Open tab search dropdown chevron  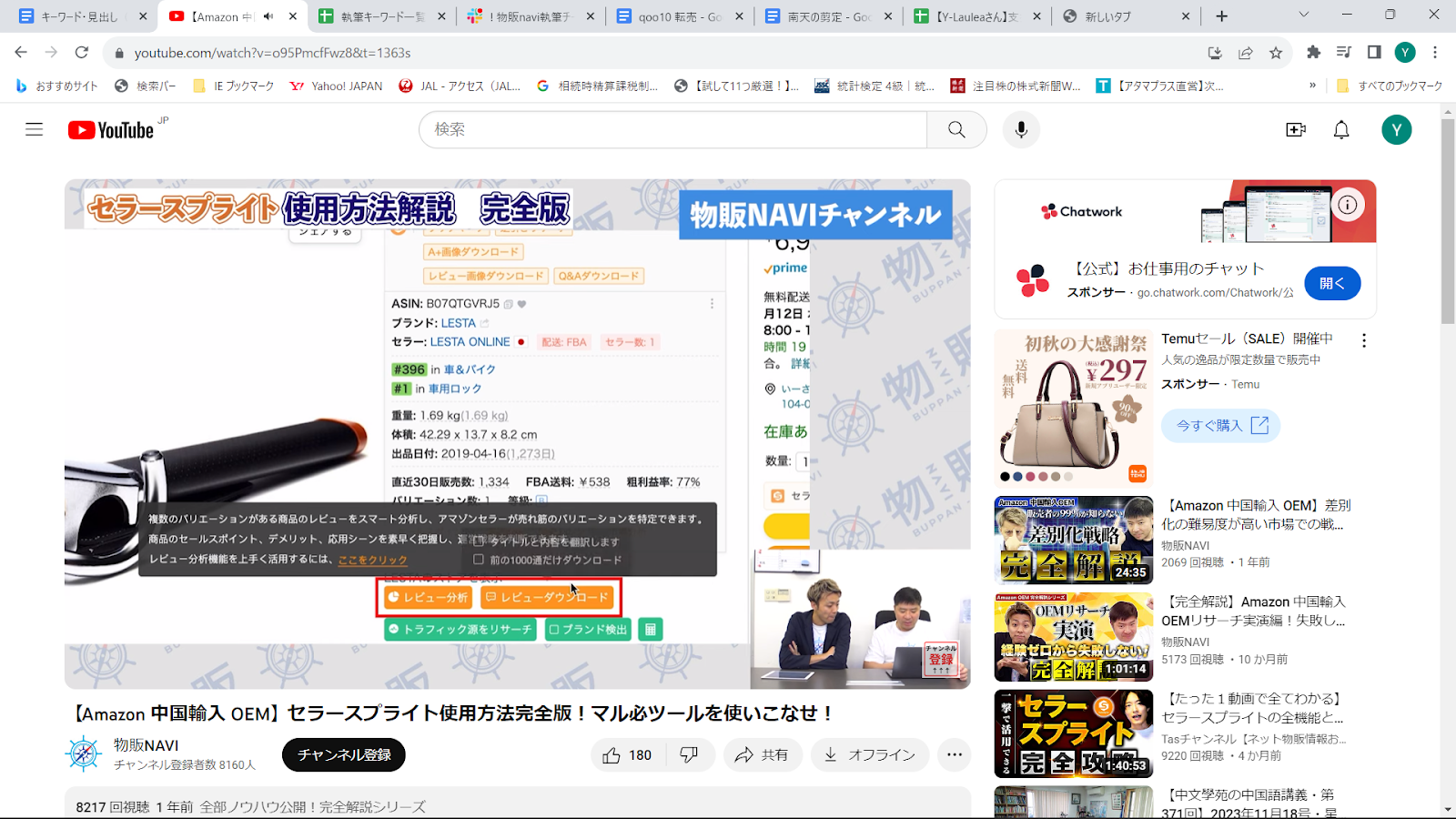click(1303, 15)
